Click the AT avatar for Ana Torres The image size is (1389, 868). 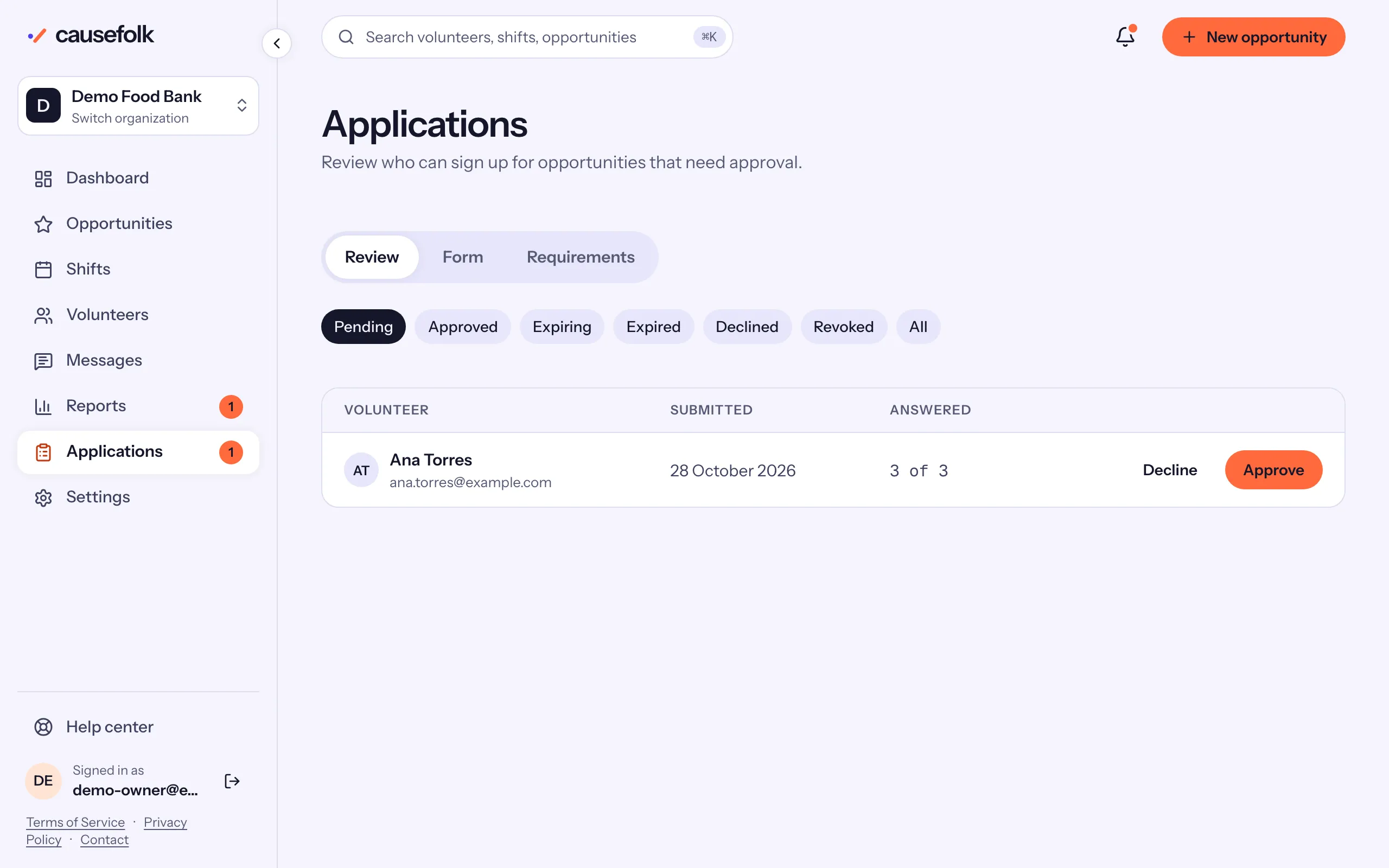click(361, 470)
